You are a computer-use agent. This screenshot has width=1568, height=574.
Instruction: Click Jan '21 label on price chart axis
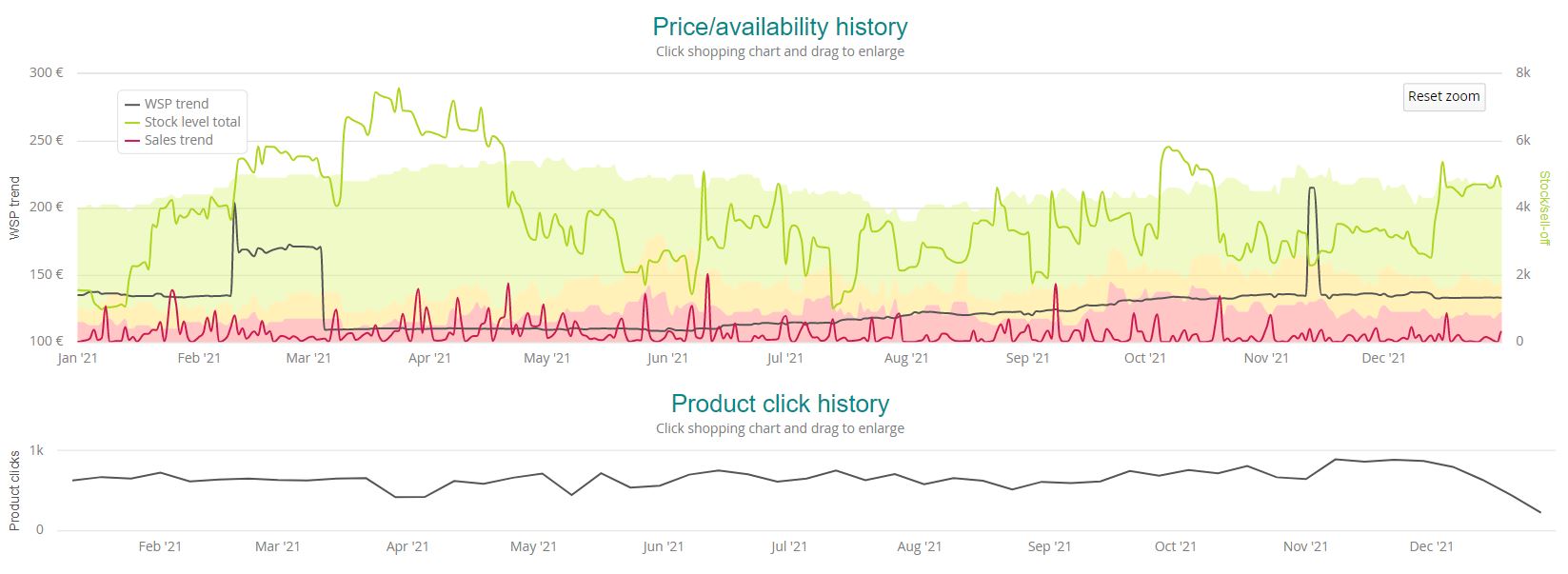click(x=77, y=359)
